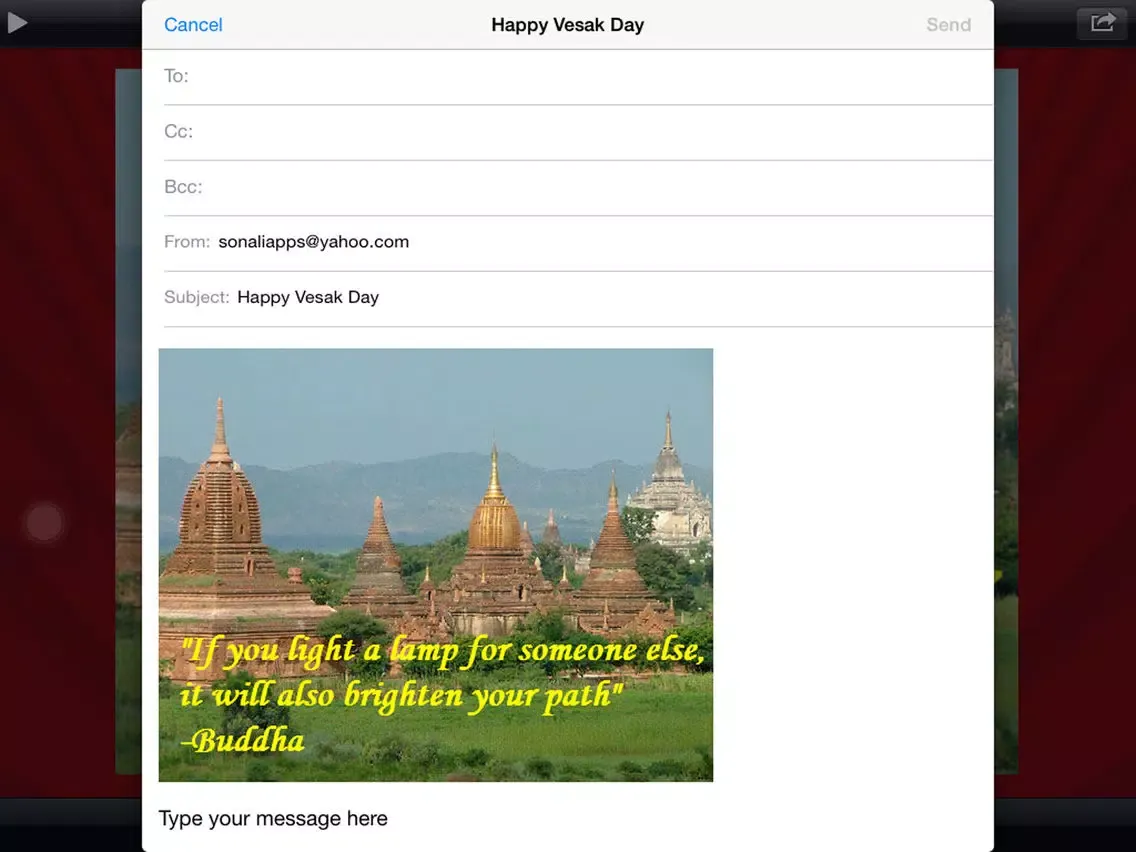The width and height of the screenshot is (1136, 852).
Task: Select the From address sonaliapps@yahoo.com
Action: coord(314,242)
